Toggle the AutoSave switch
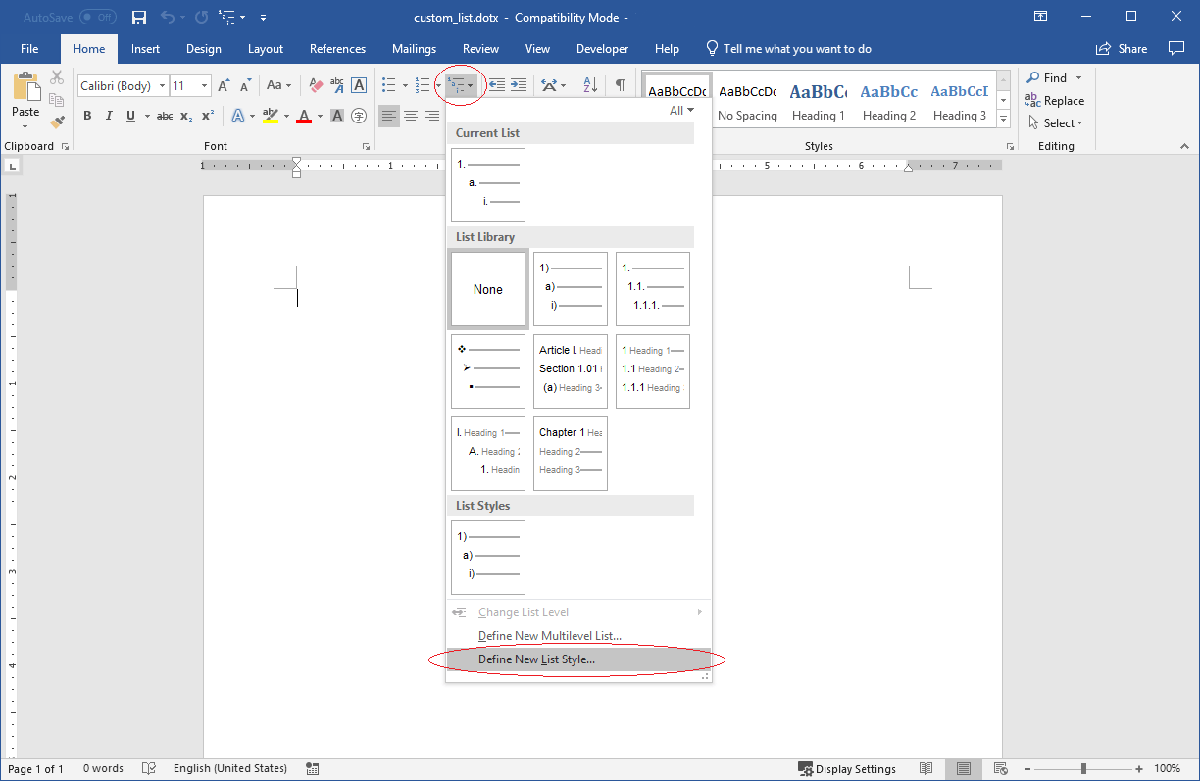 coord(97,18)
